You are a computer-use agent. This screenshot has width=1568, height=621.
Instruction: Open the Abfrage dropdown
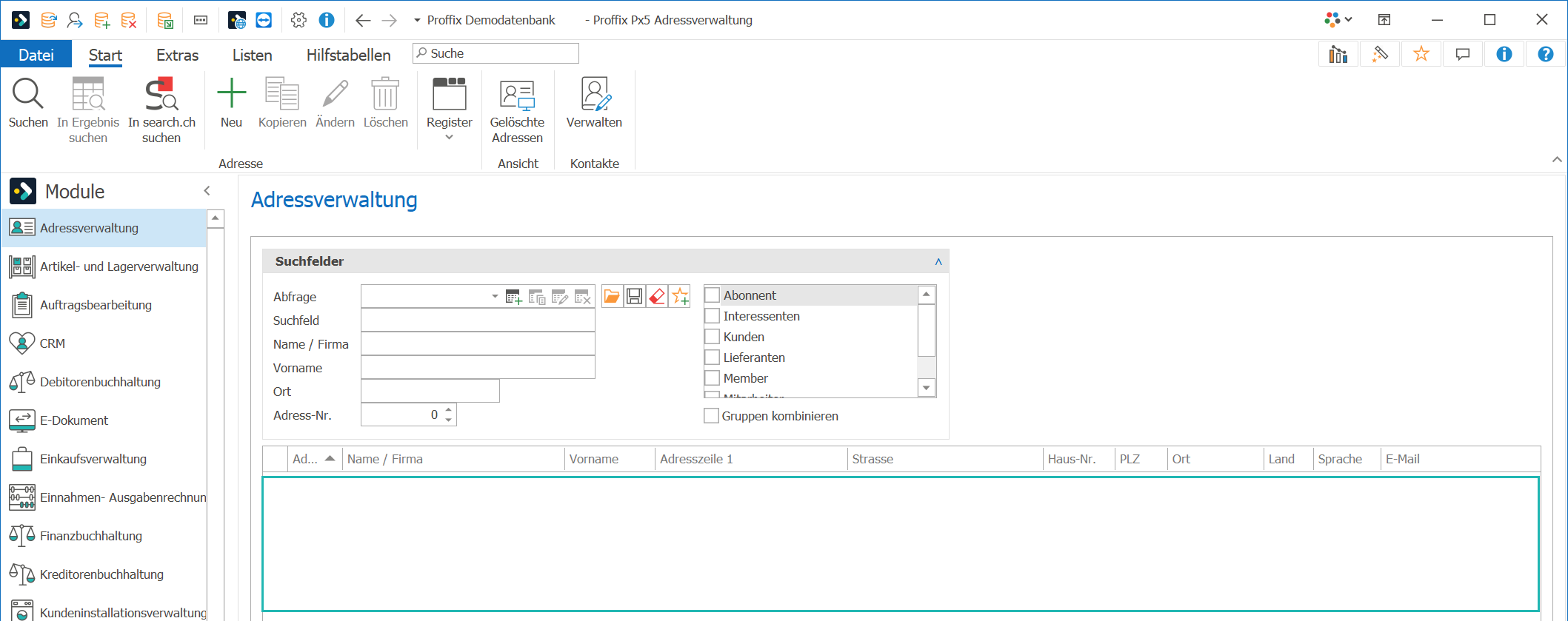495,297
